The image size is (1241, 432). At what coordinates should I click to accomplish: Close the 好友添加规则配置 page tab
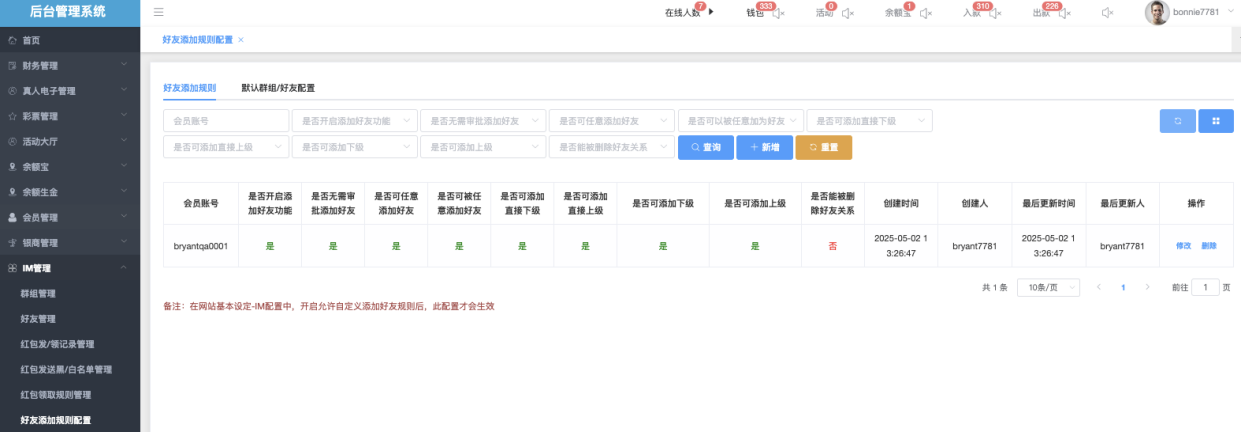241,39
